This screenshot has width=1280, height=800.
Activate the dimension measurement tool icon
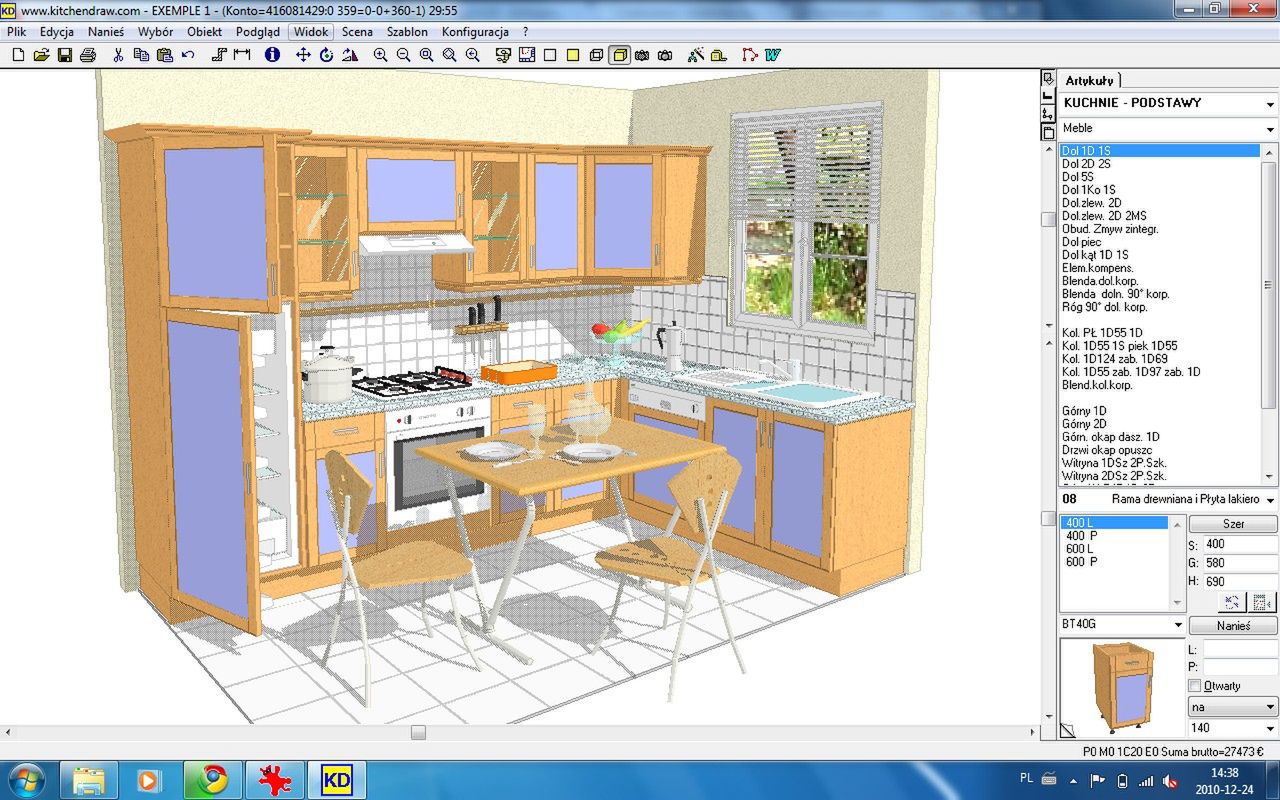242,55
